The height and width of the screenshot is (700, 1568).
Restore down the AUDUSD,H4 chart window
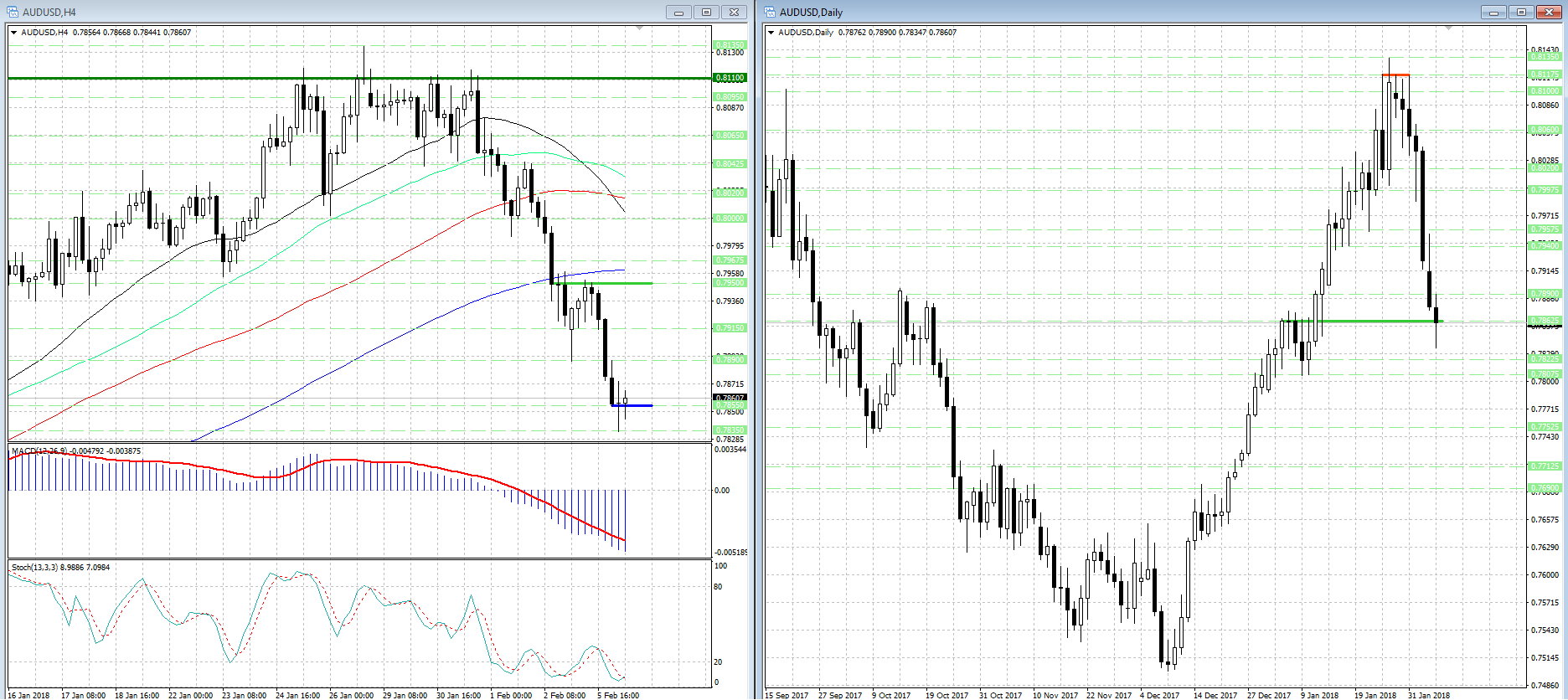pyautogui.click(x=706, y=12)
